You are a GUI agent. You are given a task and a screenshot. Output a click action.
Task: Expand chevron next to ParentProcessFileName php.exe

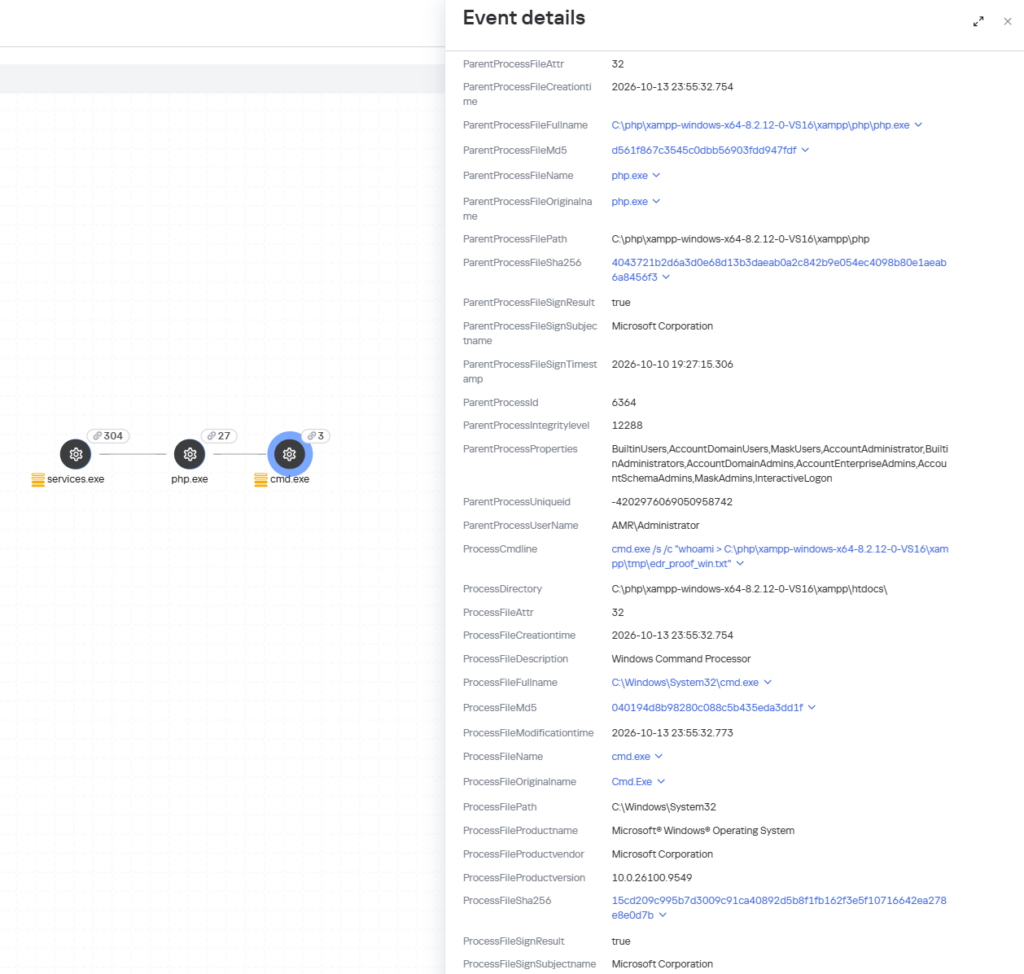(656, 175)
